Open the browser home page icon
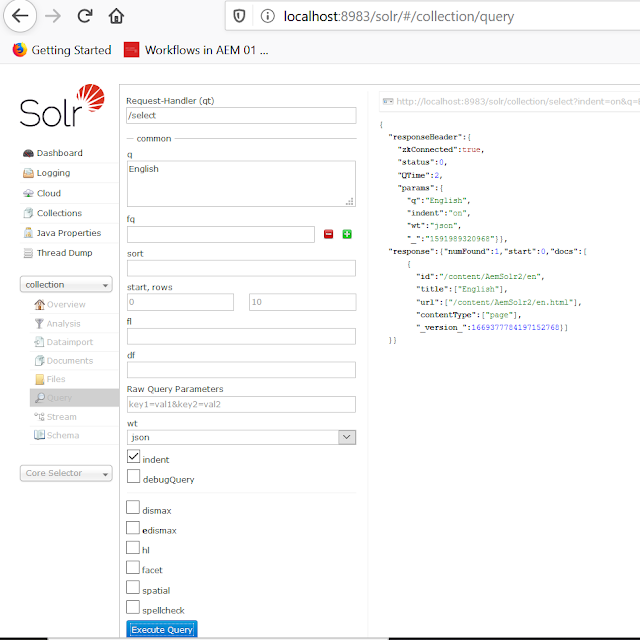640x640 pixels. tap(116, 16)
